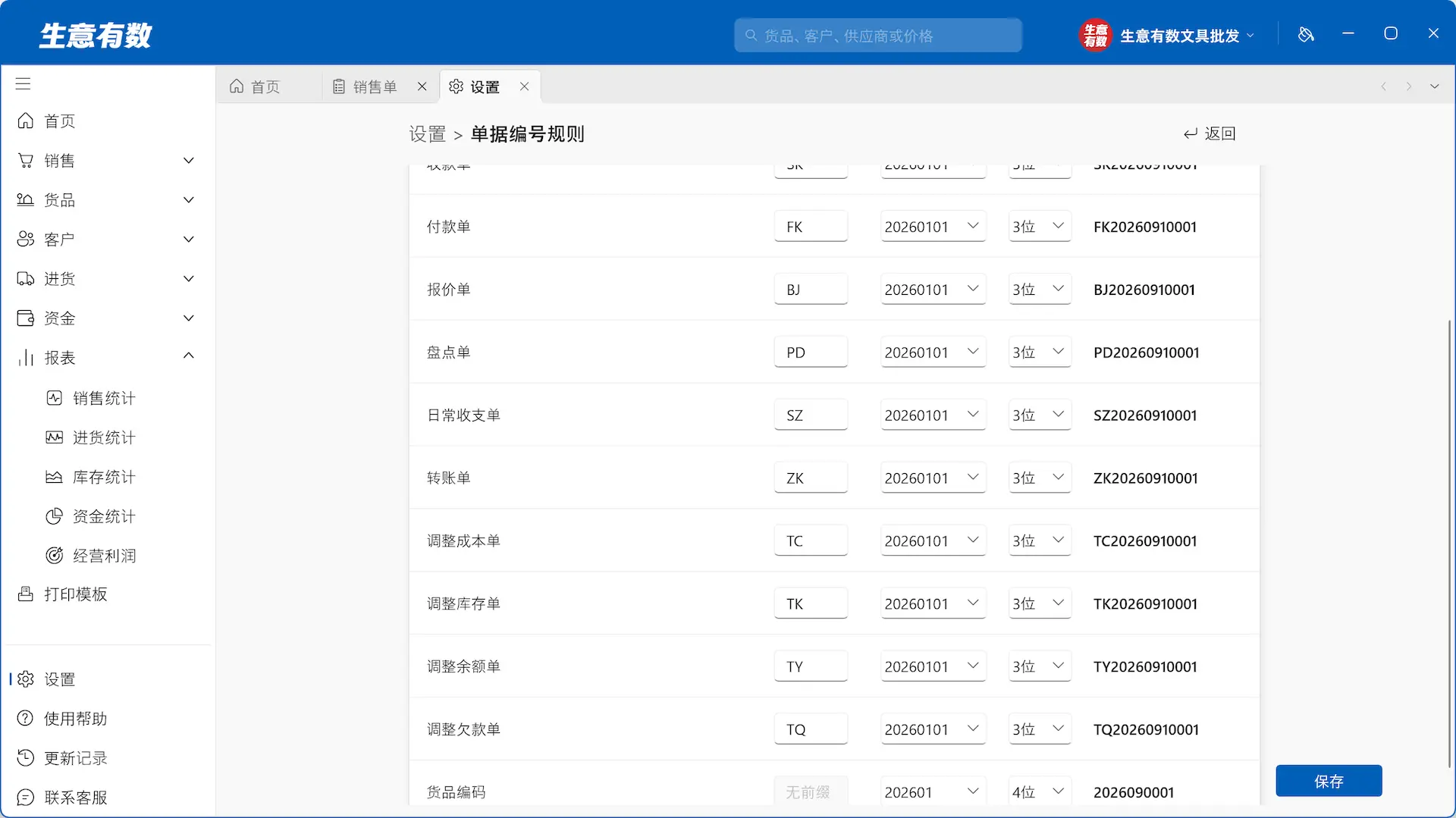Click the search box for 货品、客户、供应商或价格
This screenshot has height=818, width=1456.
click(877, 36)
